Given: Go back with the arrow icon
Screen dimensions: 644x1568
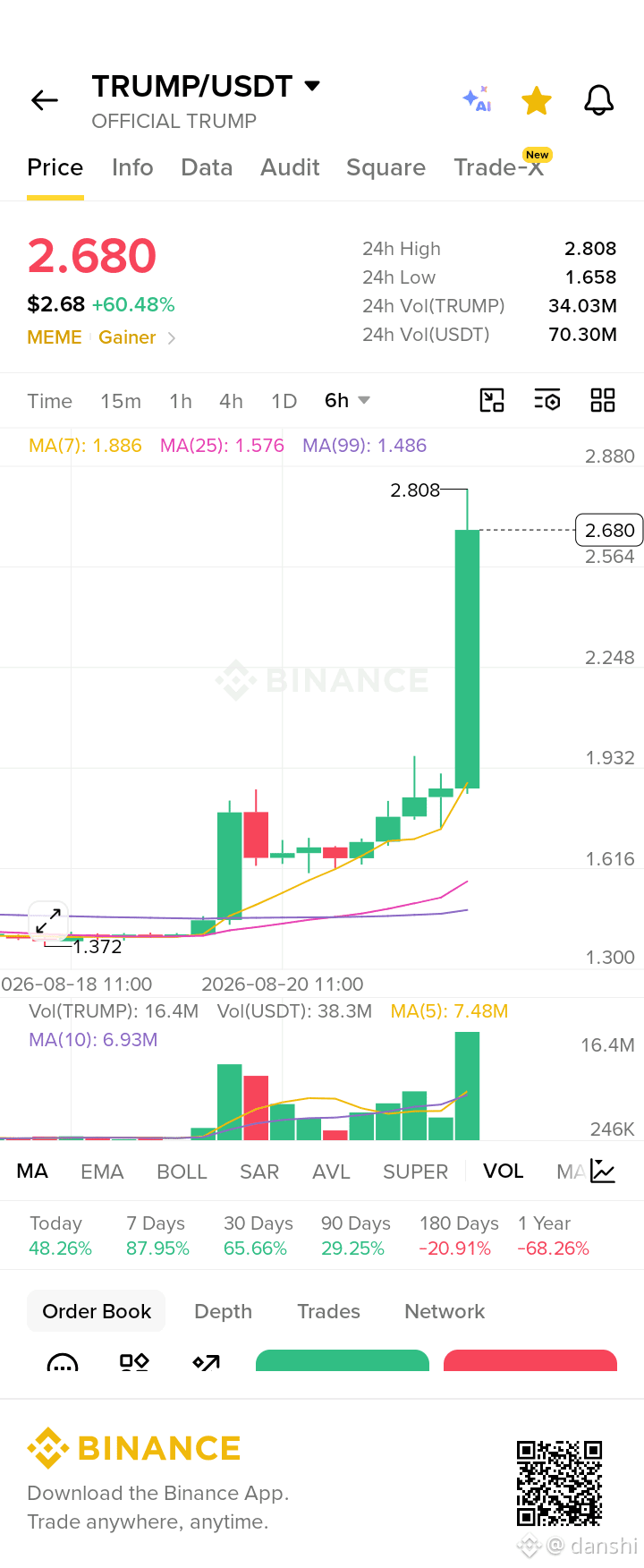Looking at the screenshot, I should pos(45,100).
